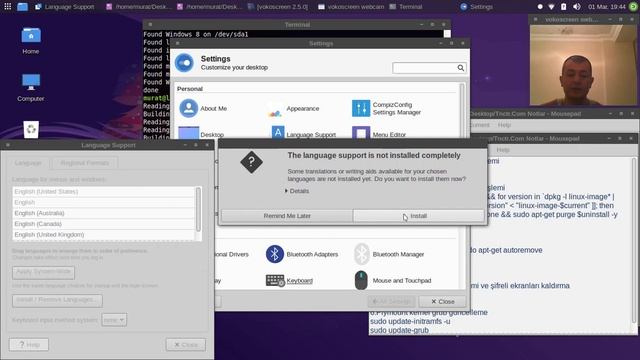Image resolution: width=640 pixels, height=360 pixels.
Task: Expand Details in language support dialog
Action: (297, 191)
